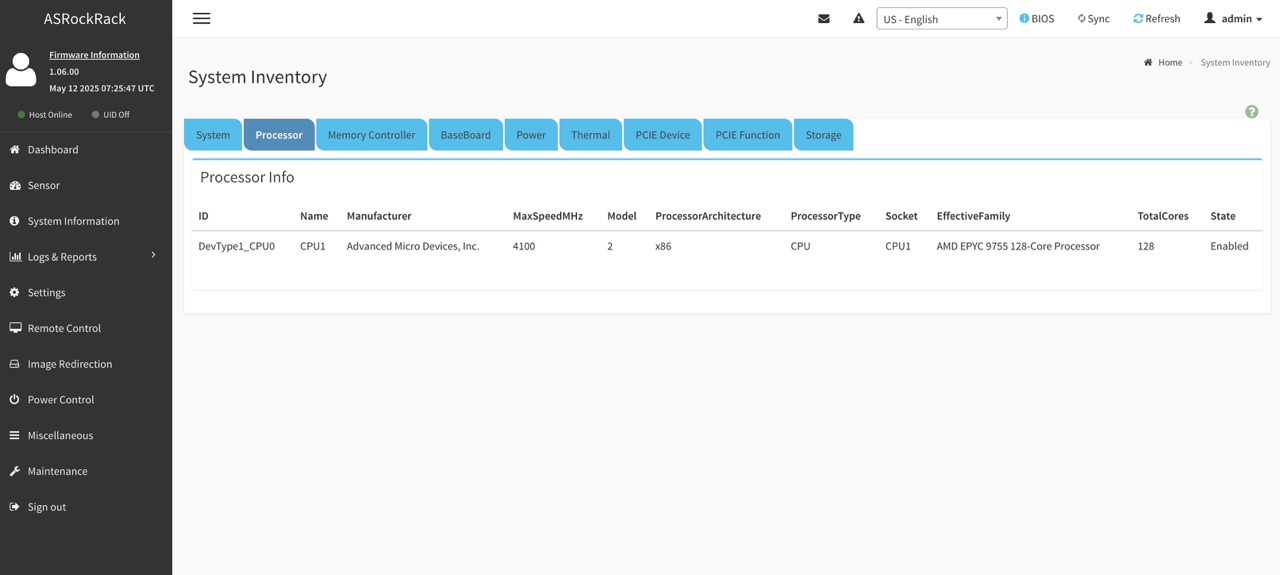Sign out from the sidebar
The height and width of the screenshot is (575, 1280).
pyautogui.click(x=46, y=507)
